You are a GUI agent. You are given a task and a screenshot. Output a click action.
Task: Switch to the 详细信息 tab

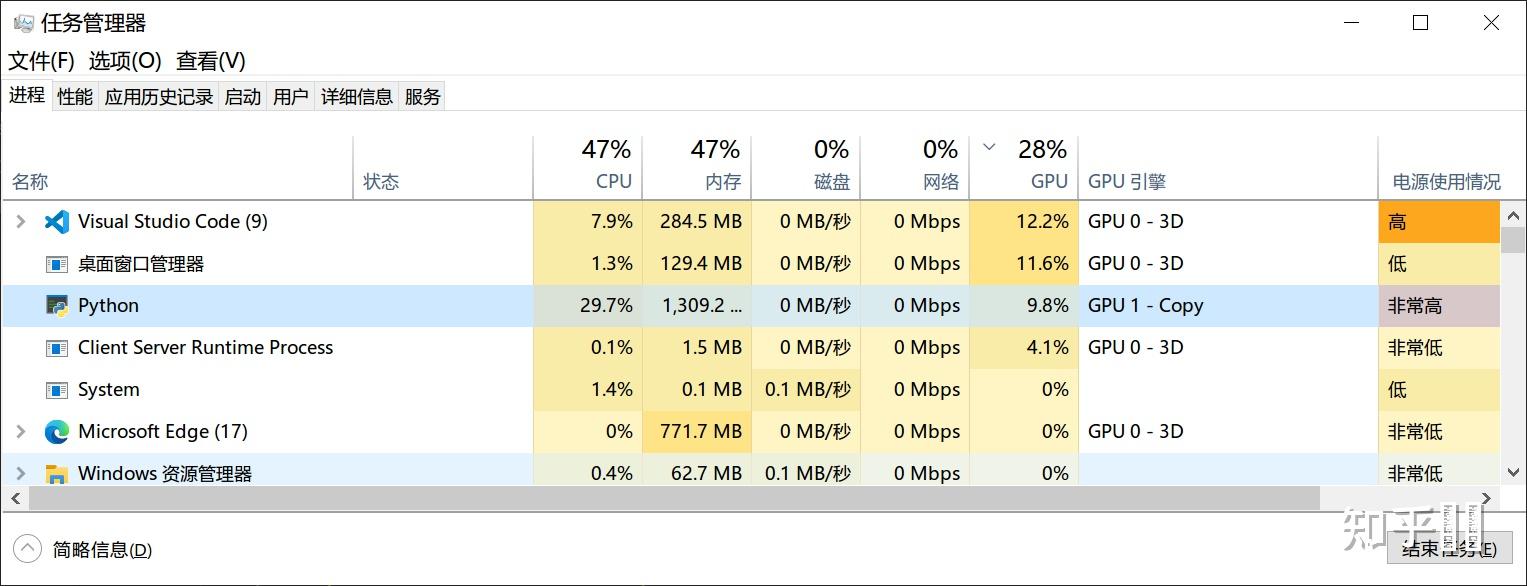[x=357, y=97]
